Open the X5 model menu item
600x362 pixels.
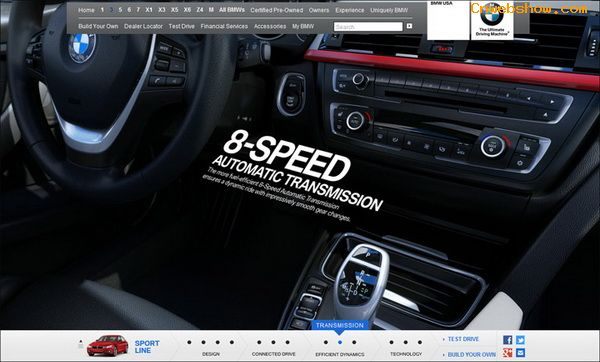click(174, 10)
